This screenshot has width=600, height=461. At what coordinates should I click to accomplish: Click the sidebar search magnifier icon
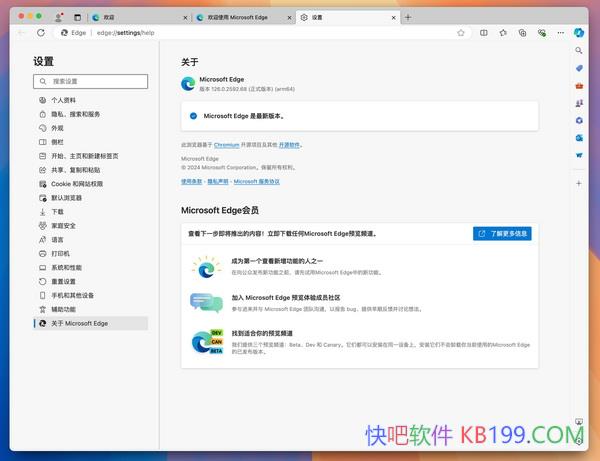tap(579, 49)
